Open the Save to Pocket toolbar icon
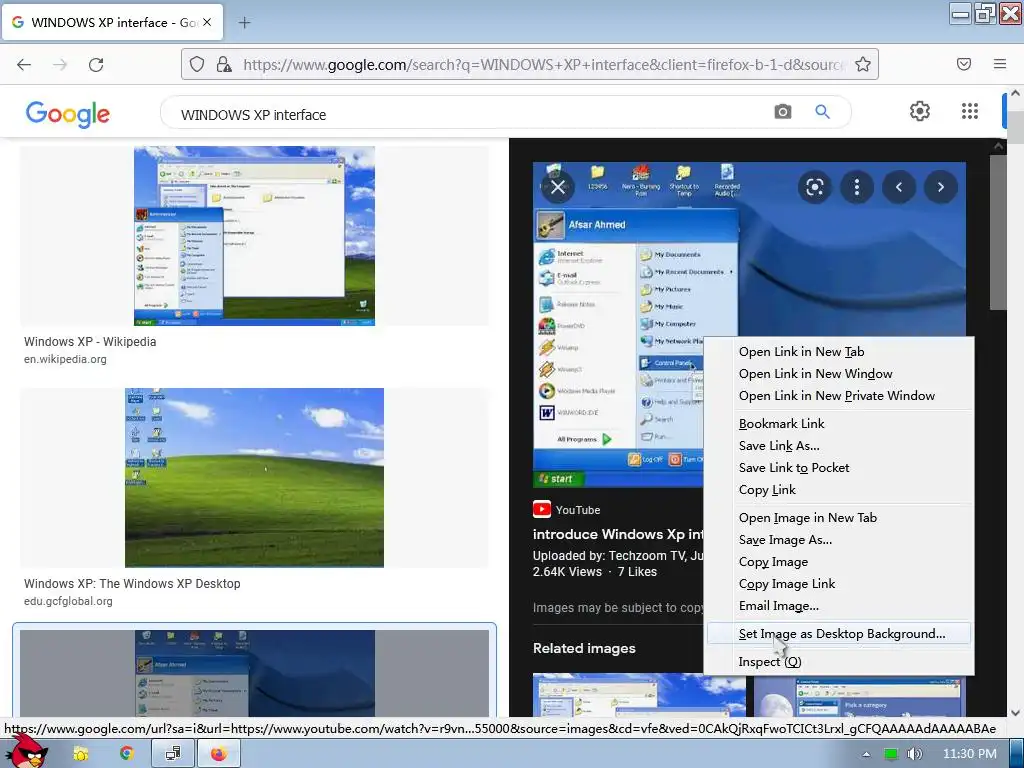Image resolution: width=1024 pixels, height=768 pixels. coord(963,64)
